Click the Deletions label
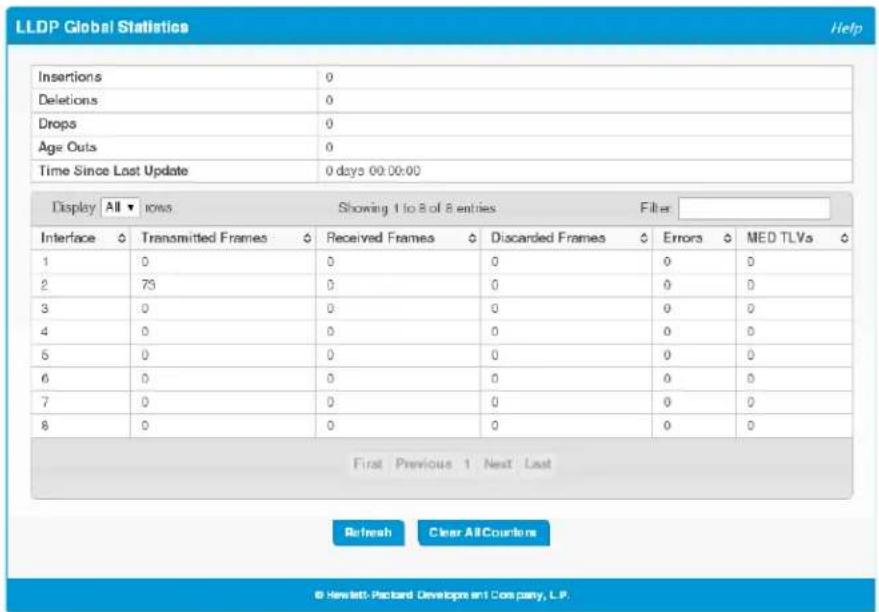The image size is (879, 612). (68, 100)
